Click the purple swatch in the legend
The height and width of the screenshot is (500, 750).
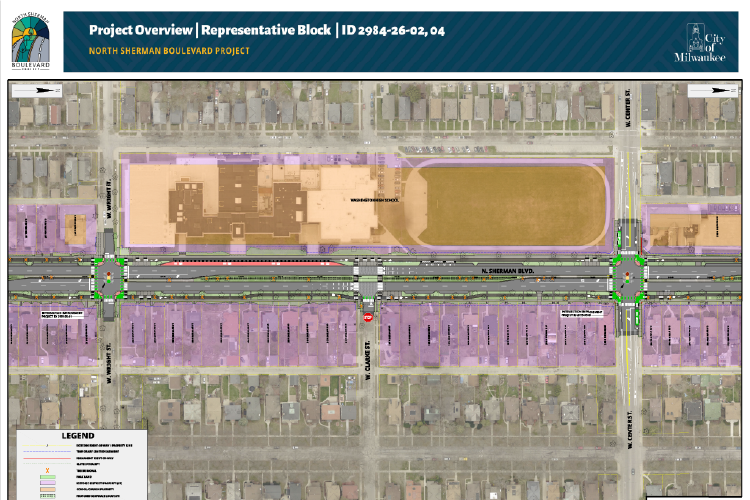coord(47,483)
